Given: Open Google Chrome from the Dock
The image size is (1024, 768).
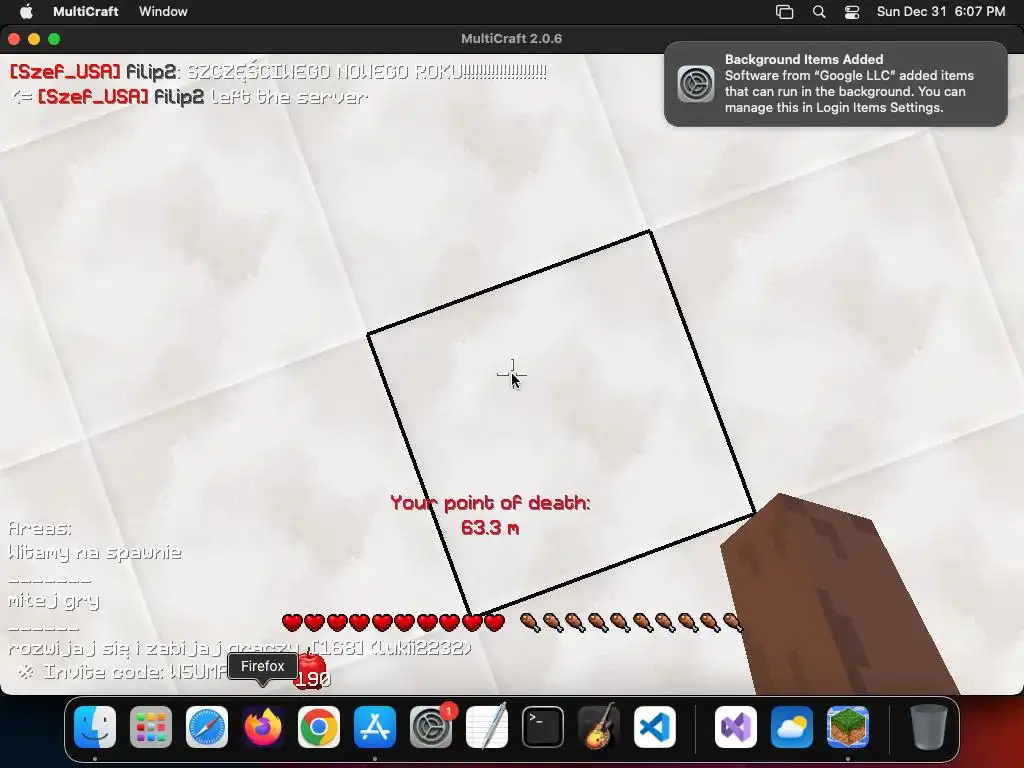Looking at the screenshot, I should click(319, 727).
